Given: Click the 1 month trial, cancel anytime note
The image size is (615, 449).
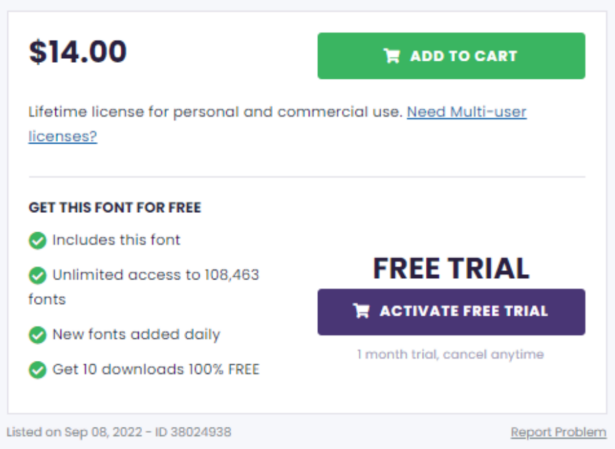Looking at the screenshot, I should (x=450, y=354).
